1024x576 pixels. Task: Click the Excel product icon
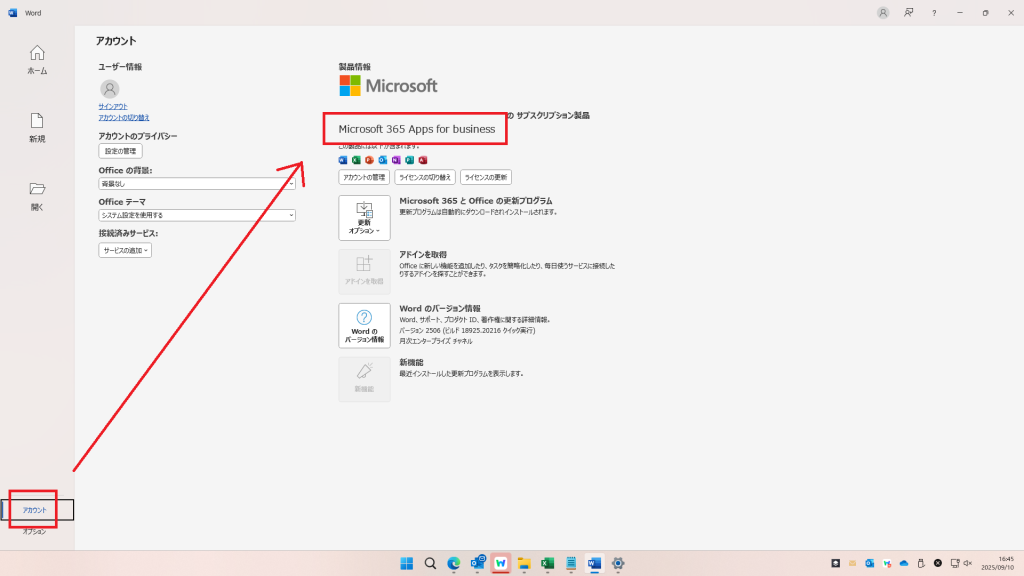coord(356,160)
